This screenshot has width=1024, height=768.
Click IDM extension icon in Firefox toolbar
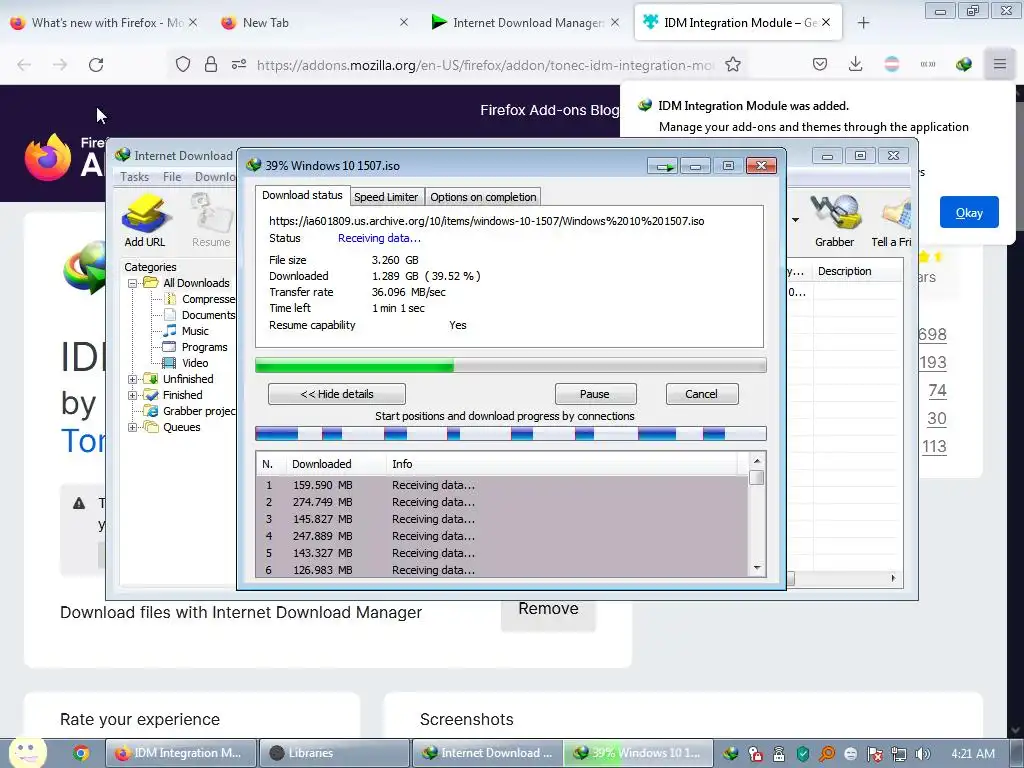coord(964,64)
